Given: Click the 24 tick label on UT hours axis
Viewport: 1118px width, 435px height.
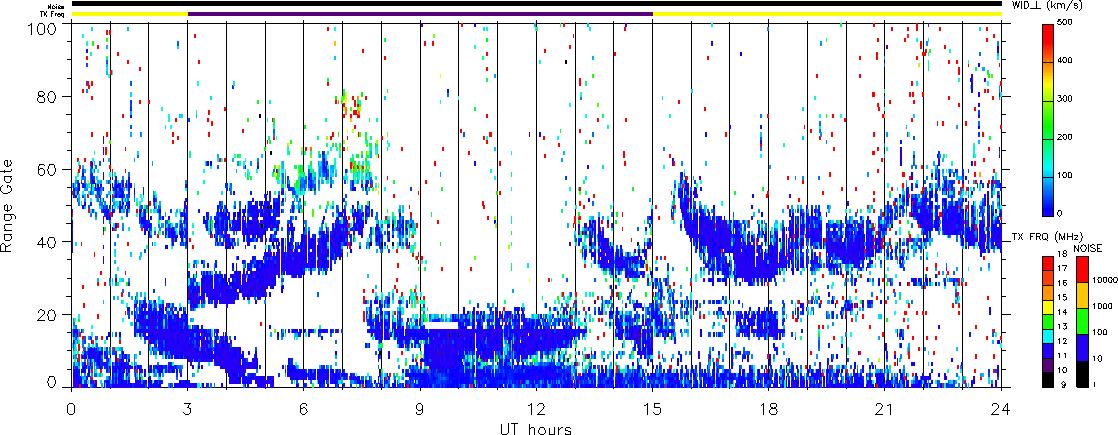Looking at the screenshot, I should tap(1001, 410).
